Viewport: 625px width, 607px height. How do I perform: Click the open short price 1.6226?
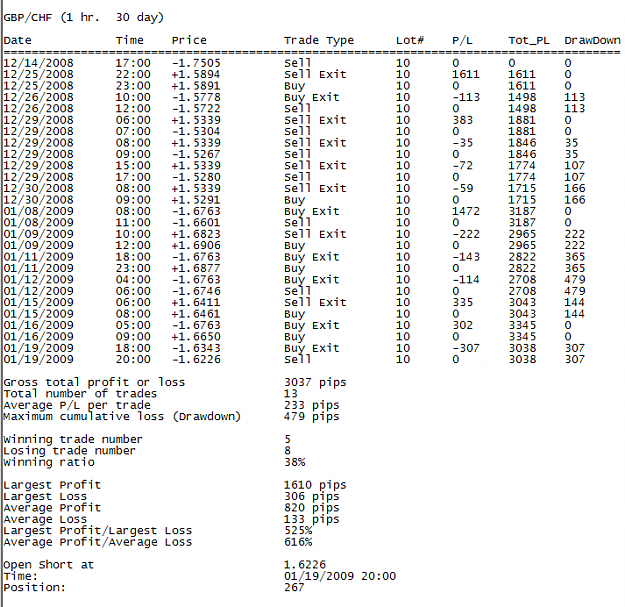pos(305,565)
